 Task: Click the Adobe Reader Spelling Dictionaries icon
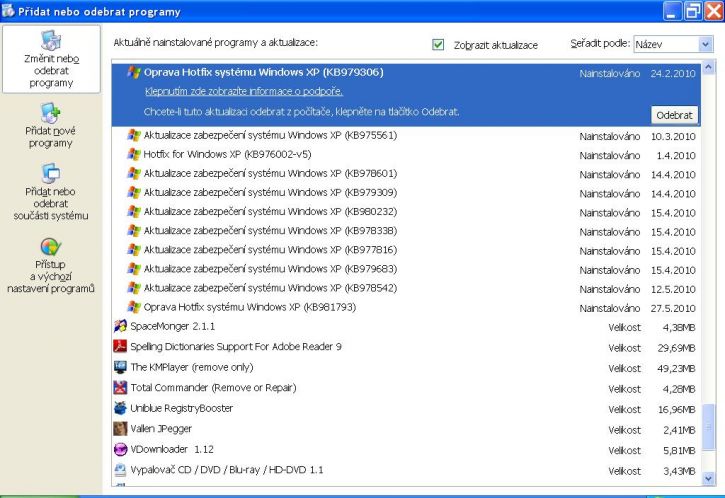pos(120,346)
